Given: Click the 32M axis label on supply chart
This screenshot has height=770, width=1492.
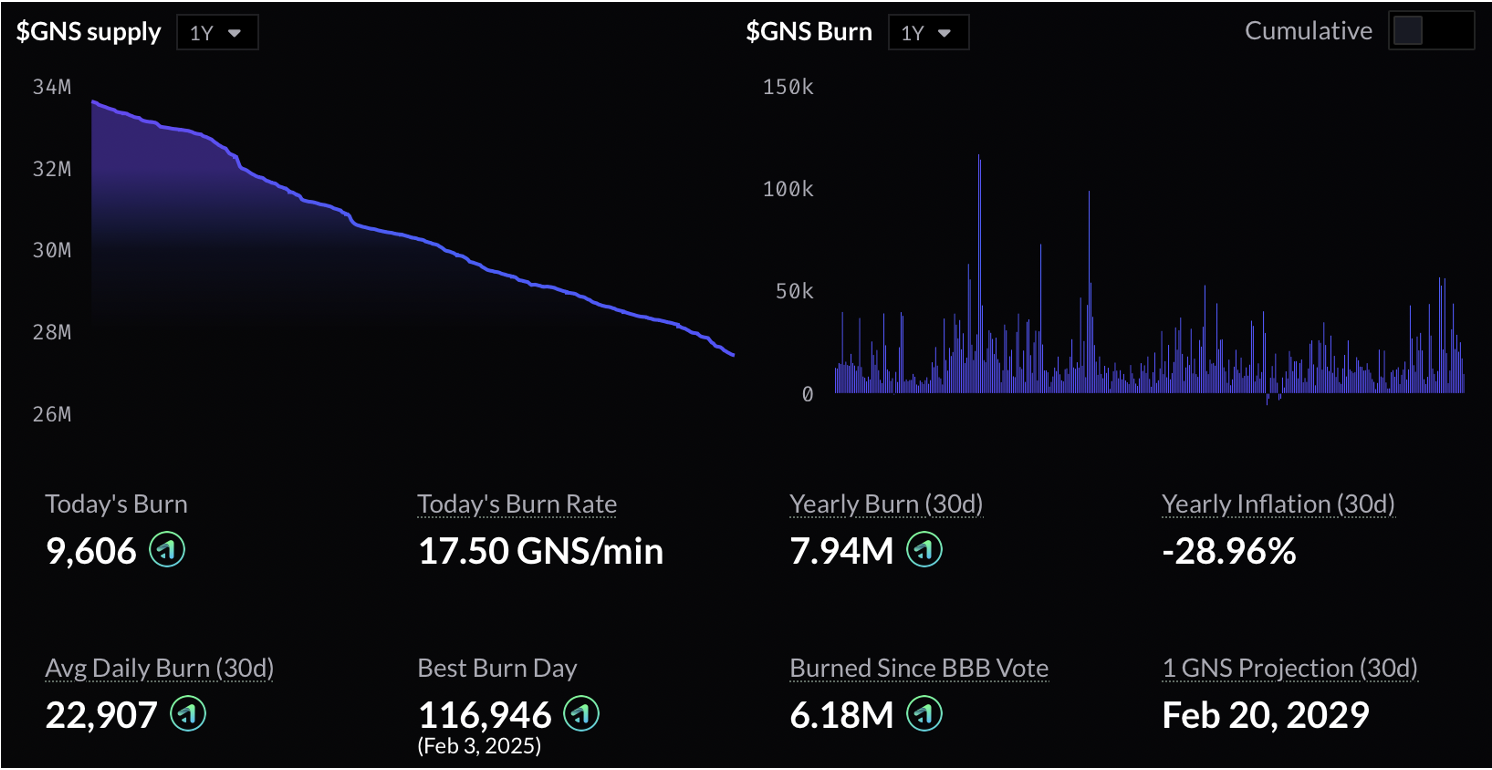Looking at the screenshot, I should click(x=52, y=168).
